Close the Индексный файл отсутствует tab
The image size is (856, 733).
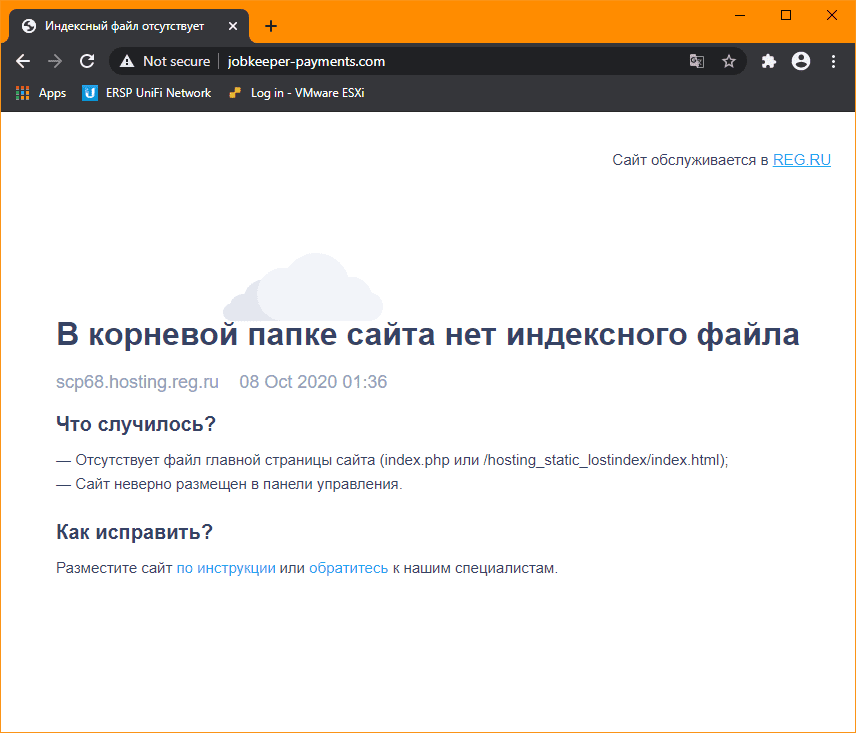[233, 26]
